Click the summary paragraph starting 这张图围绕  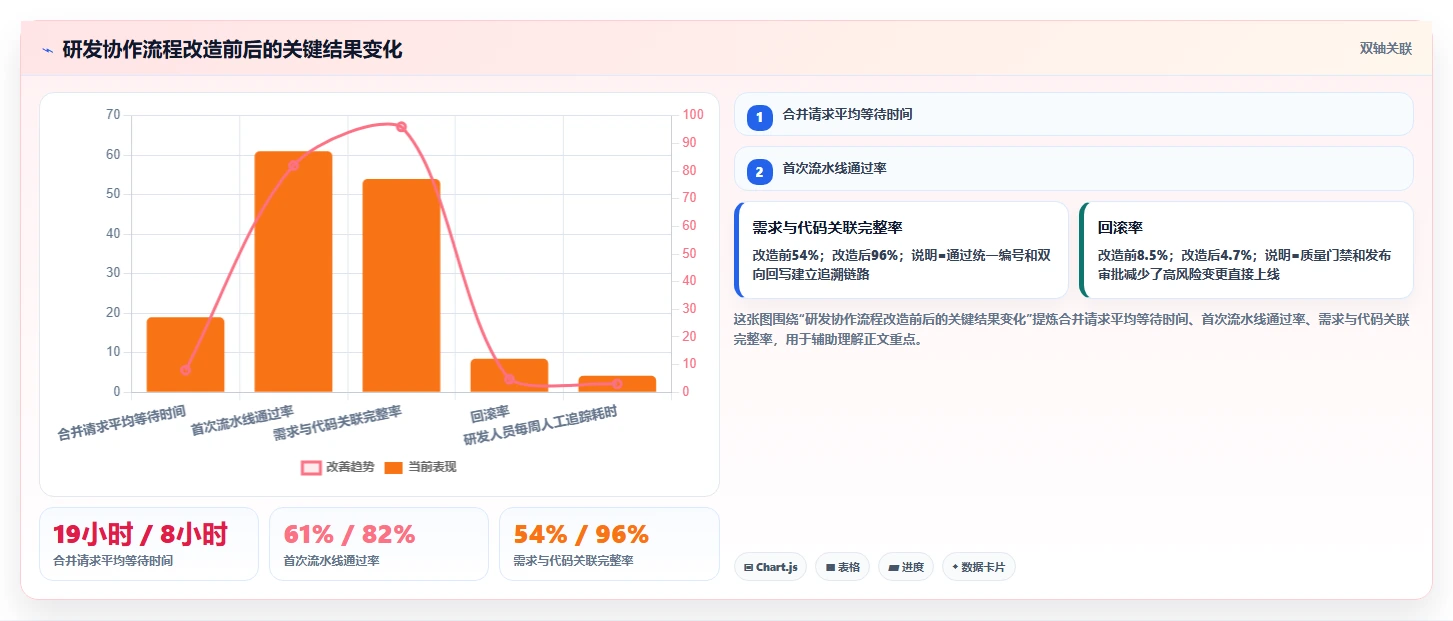point(1072,329)
